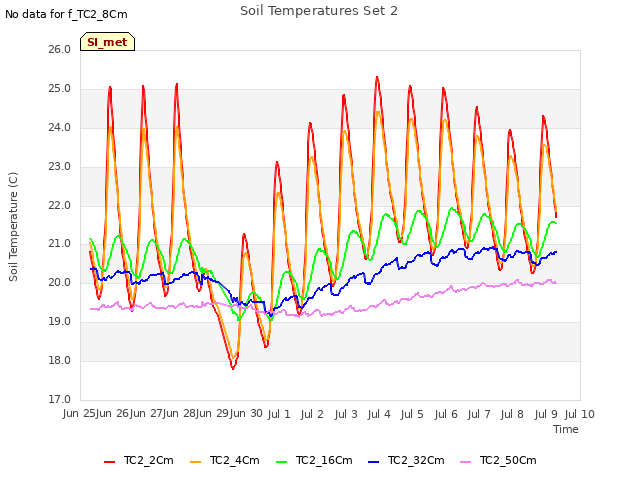Click the Jun 25 x-axis date label
Viewport: 640px width, 480px height.
coord(79,414)
